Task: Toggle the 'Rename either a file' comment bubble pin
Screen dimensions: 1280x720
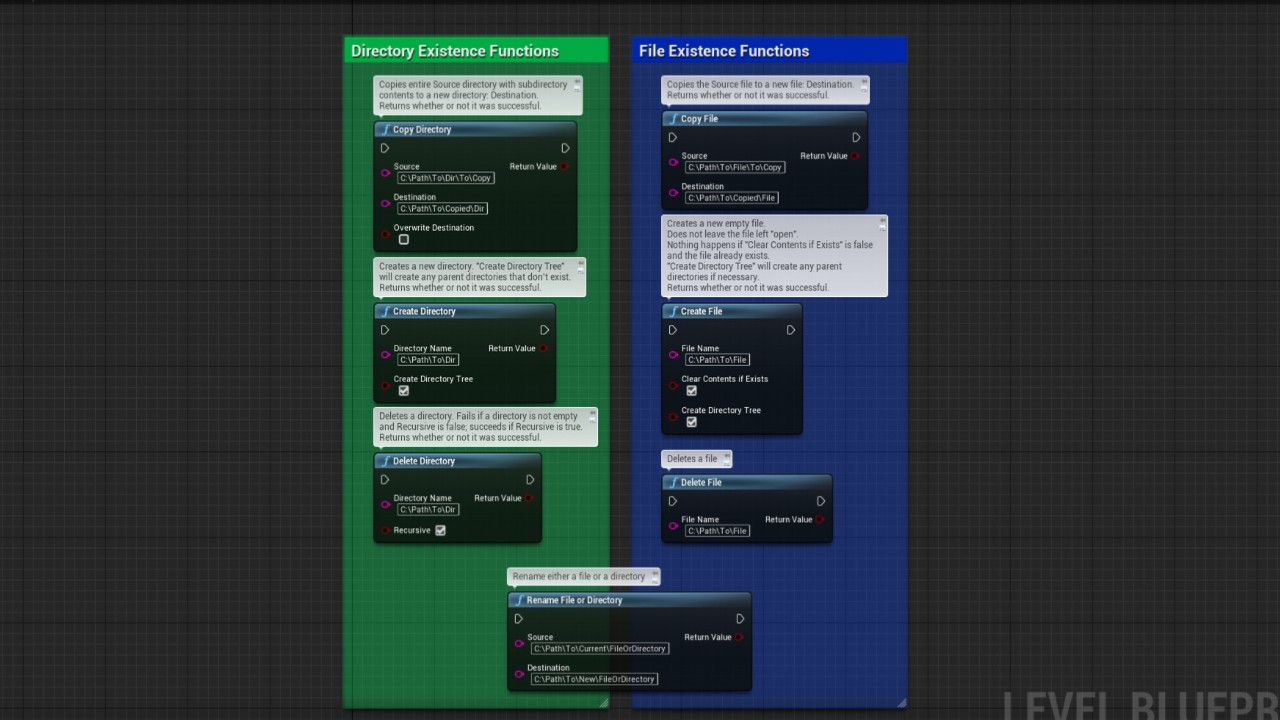Action: (x=655, y=575)
